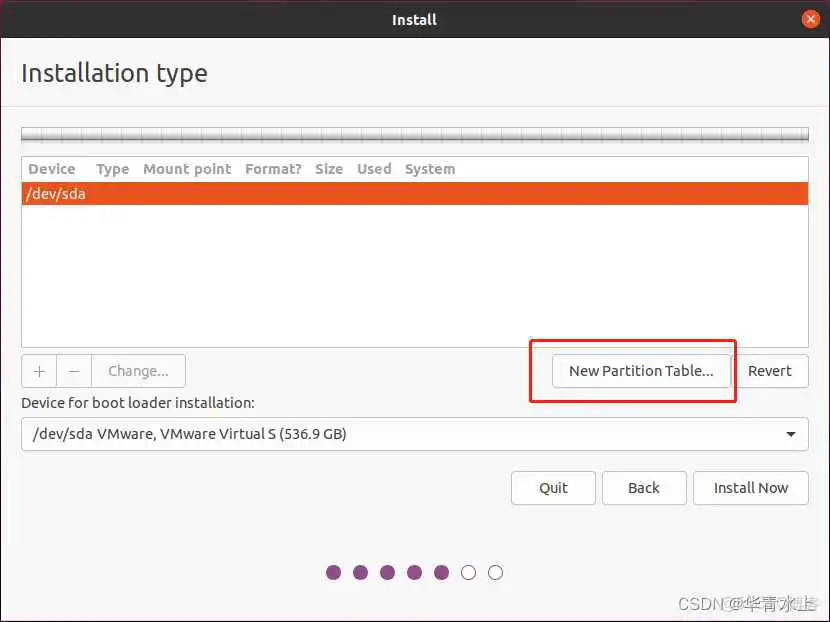Click Quit to exit the installer

coord(553,488)
